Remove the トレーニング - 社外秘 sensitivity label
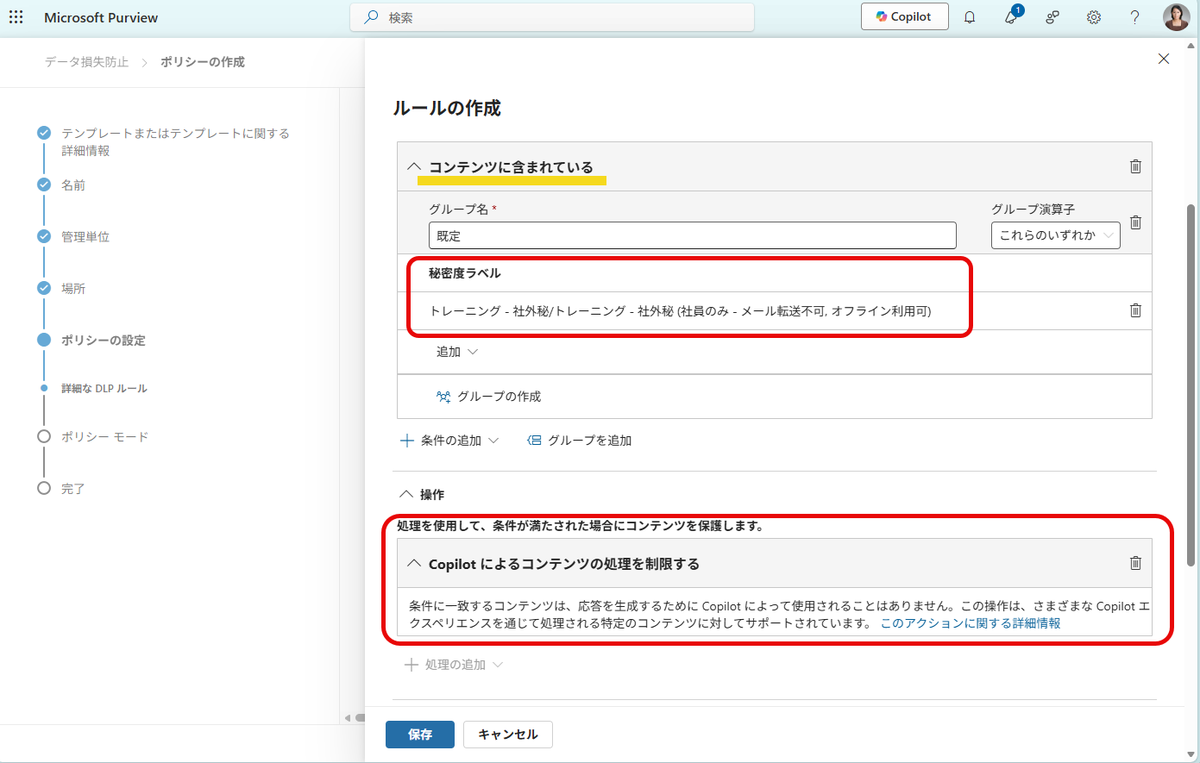1200x763 pixels. (x=1135, y=311)
